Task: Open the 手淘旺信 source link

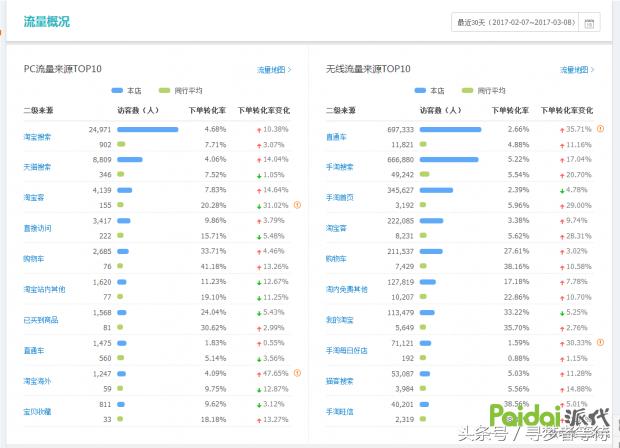Action: 340,412
